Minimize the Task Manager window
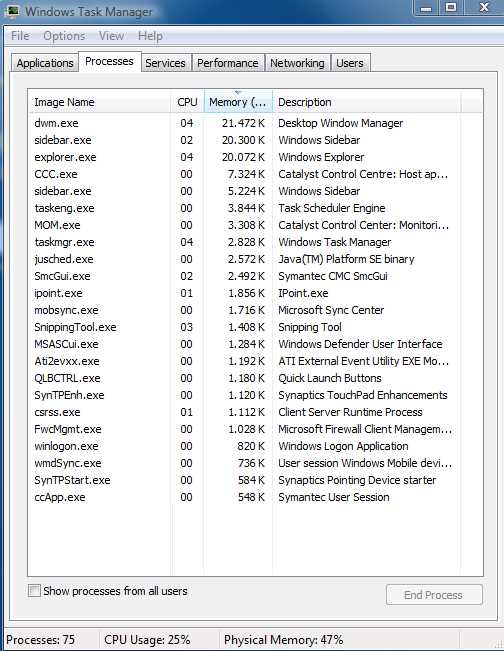The image size is (504, 651). [x=426, y=8]
